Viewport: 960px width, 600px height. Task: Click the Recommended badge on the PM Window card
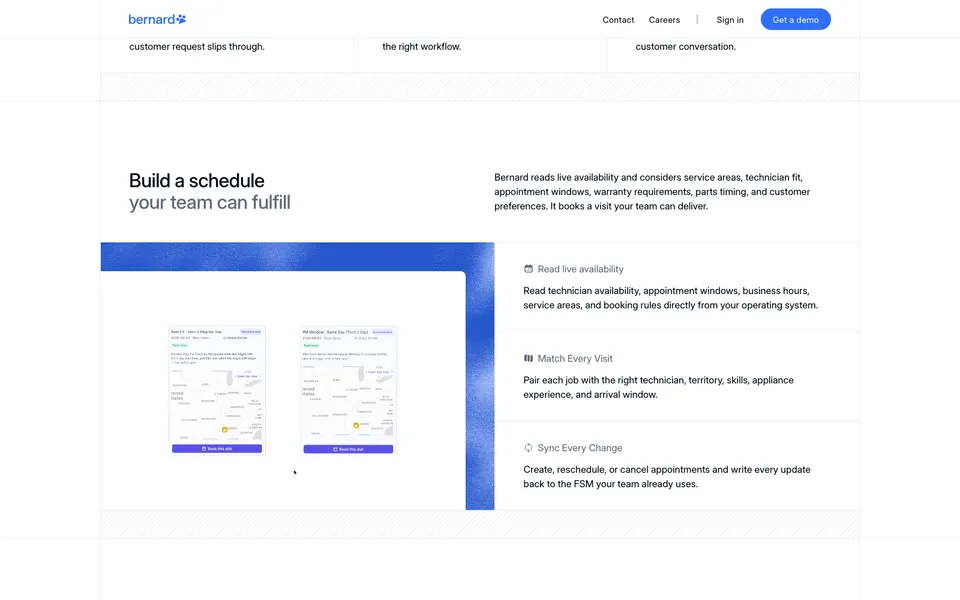click(x=382, y=332)
